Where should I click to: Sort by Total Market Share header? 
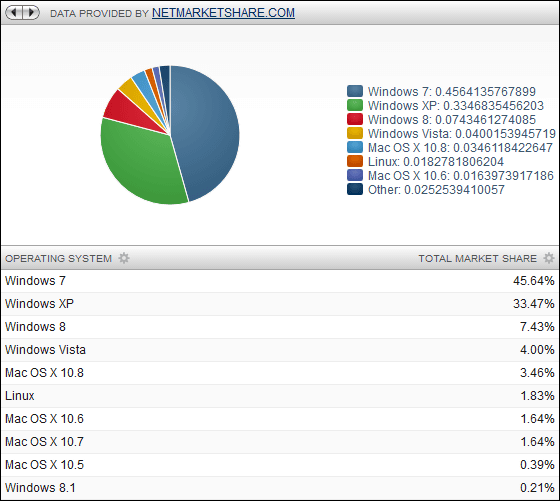click(478, 258)
